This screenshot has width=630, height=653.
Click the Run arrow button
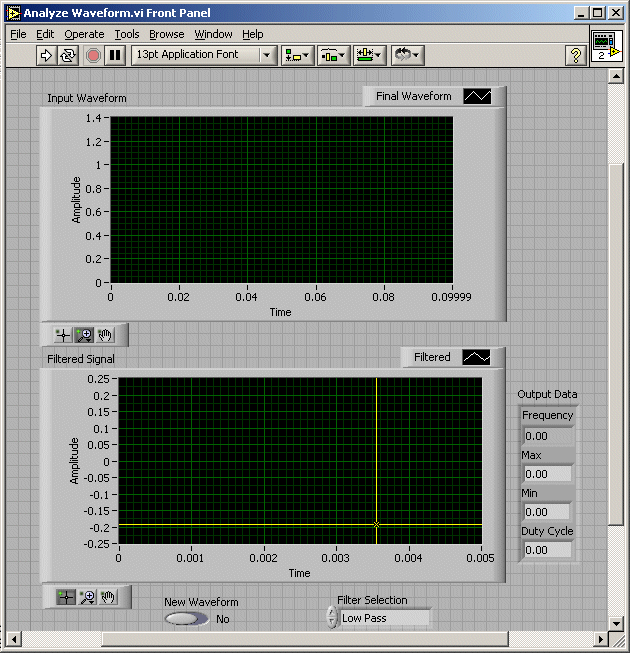tap(46, 55)
